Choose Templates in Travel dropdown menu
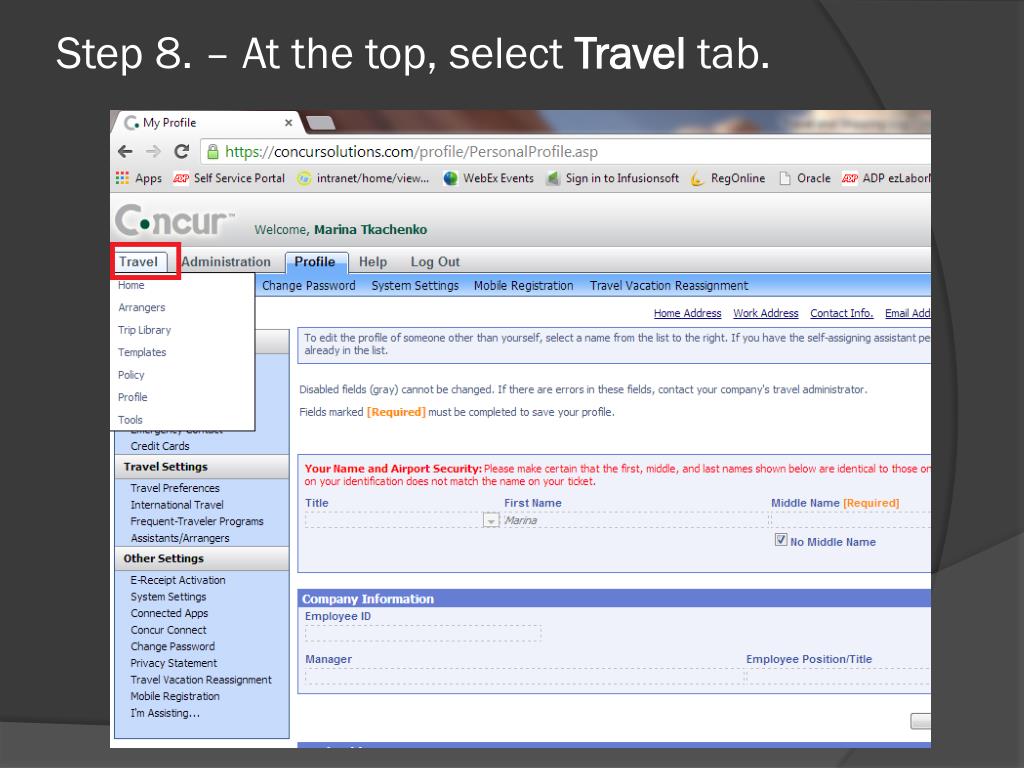The height and width of the screenshot is (768, 1024). [x=142, y=353]
